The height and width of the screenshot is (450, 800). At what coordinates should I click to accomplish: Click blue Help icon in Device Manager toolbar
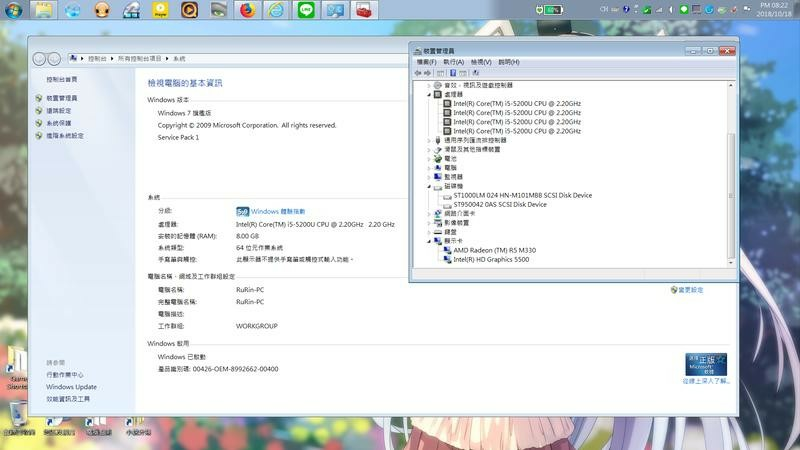[453, 73]
